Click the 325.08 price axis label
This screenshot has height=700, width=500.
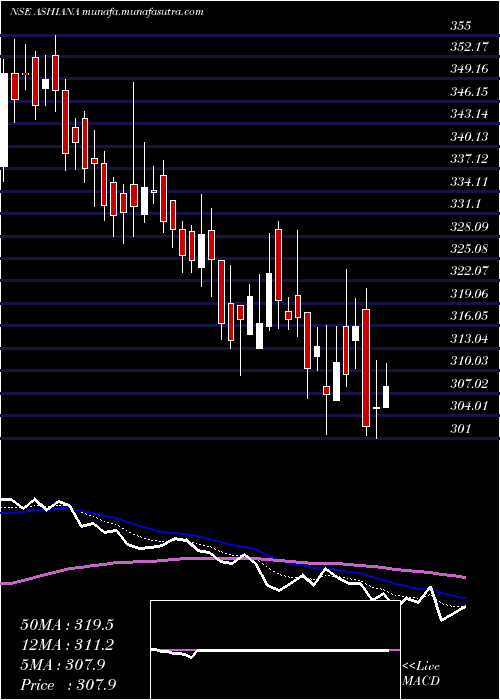469,249
